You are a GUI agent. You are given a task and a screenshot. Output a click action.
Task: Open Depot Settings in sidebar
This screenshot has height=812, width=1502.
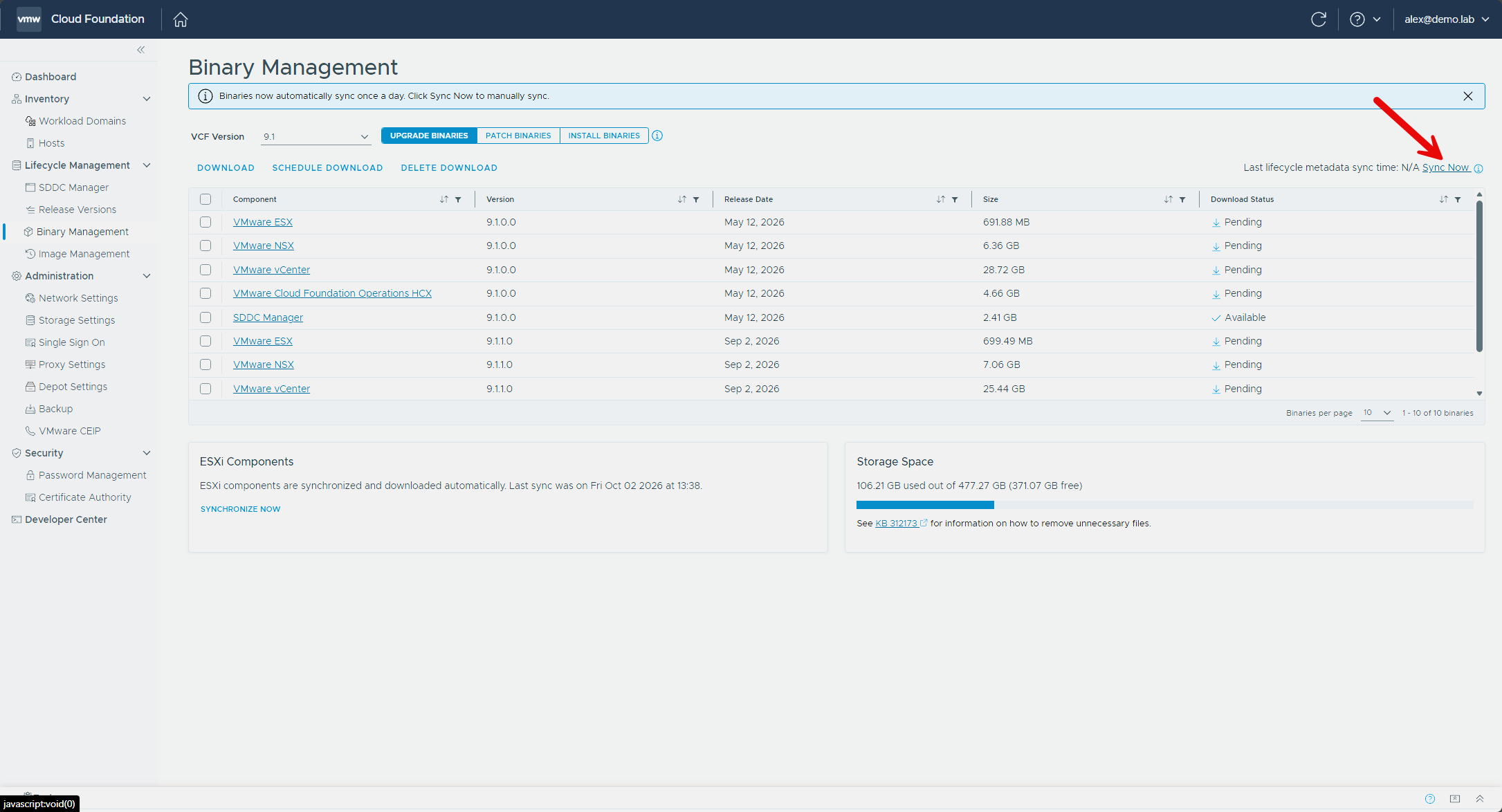click(73, 387)
